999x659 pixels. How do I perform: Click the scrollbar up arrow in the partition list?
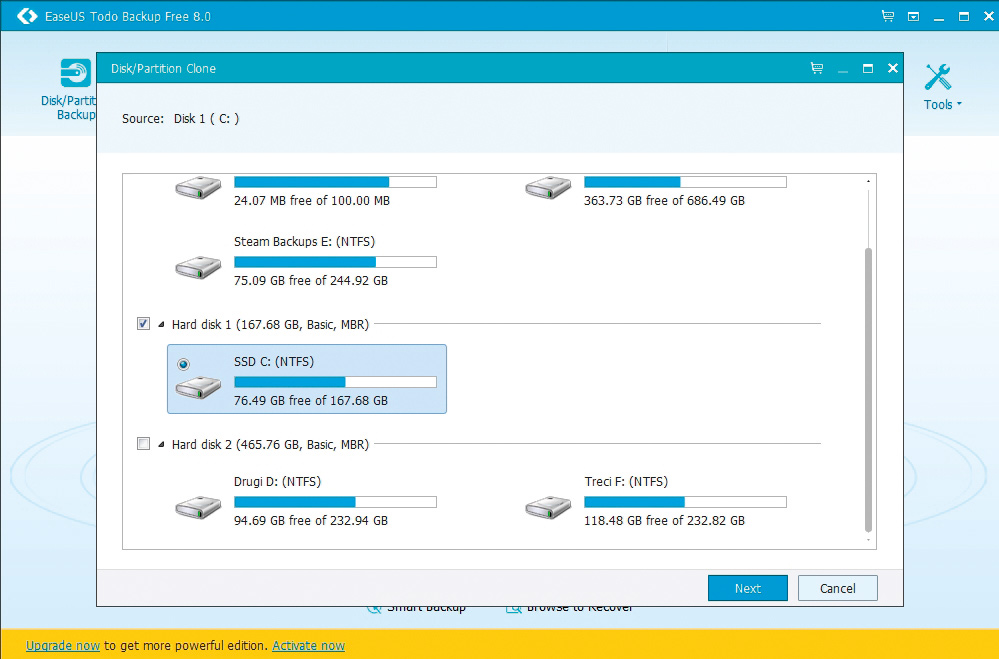868,182
